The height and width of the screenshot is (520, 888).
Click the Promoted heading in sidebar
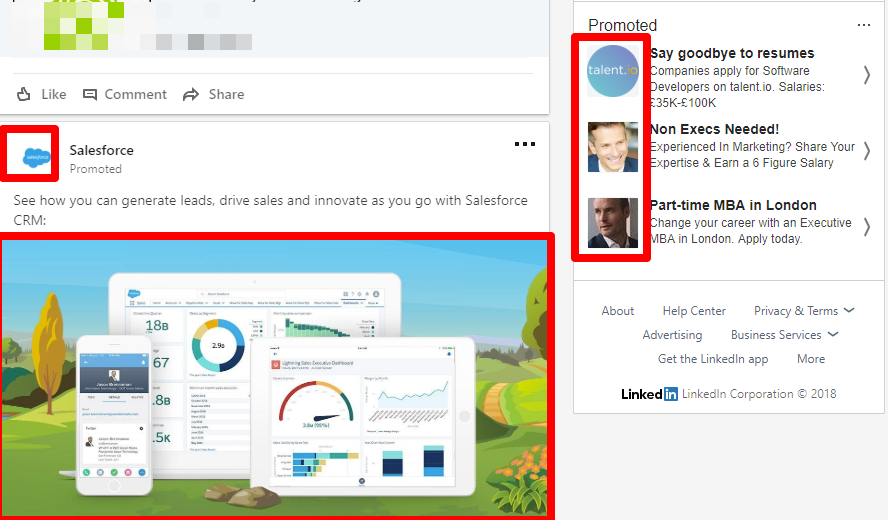[622, 25]
